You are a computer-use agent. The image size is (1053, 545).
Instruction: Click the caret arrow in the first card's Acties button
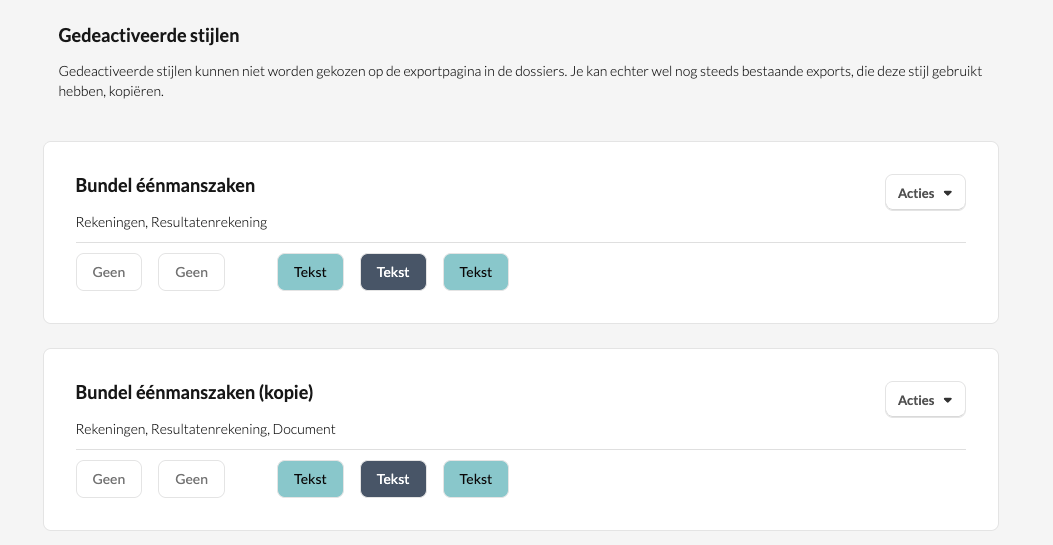coord(948,193)
